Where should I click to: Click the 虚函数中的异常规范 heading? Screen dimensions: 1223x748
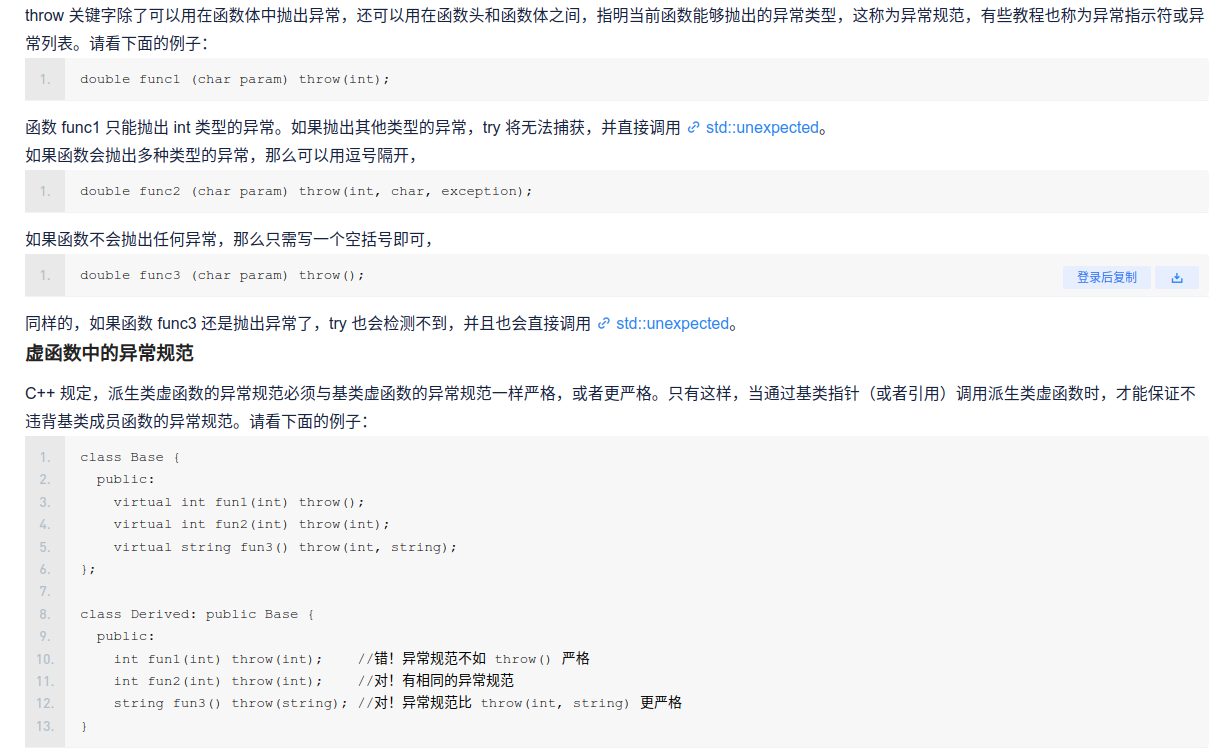click(x=109, y=353)
